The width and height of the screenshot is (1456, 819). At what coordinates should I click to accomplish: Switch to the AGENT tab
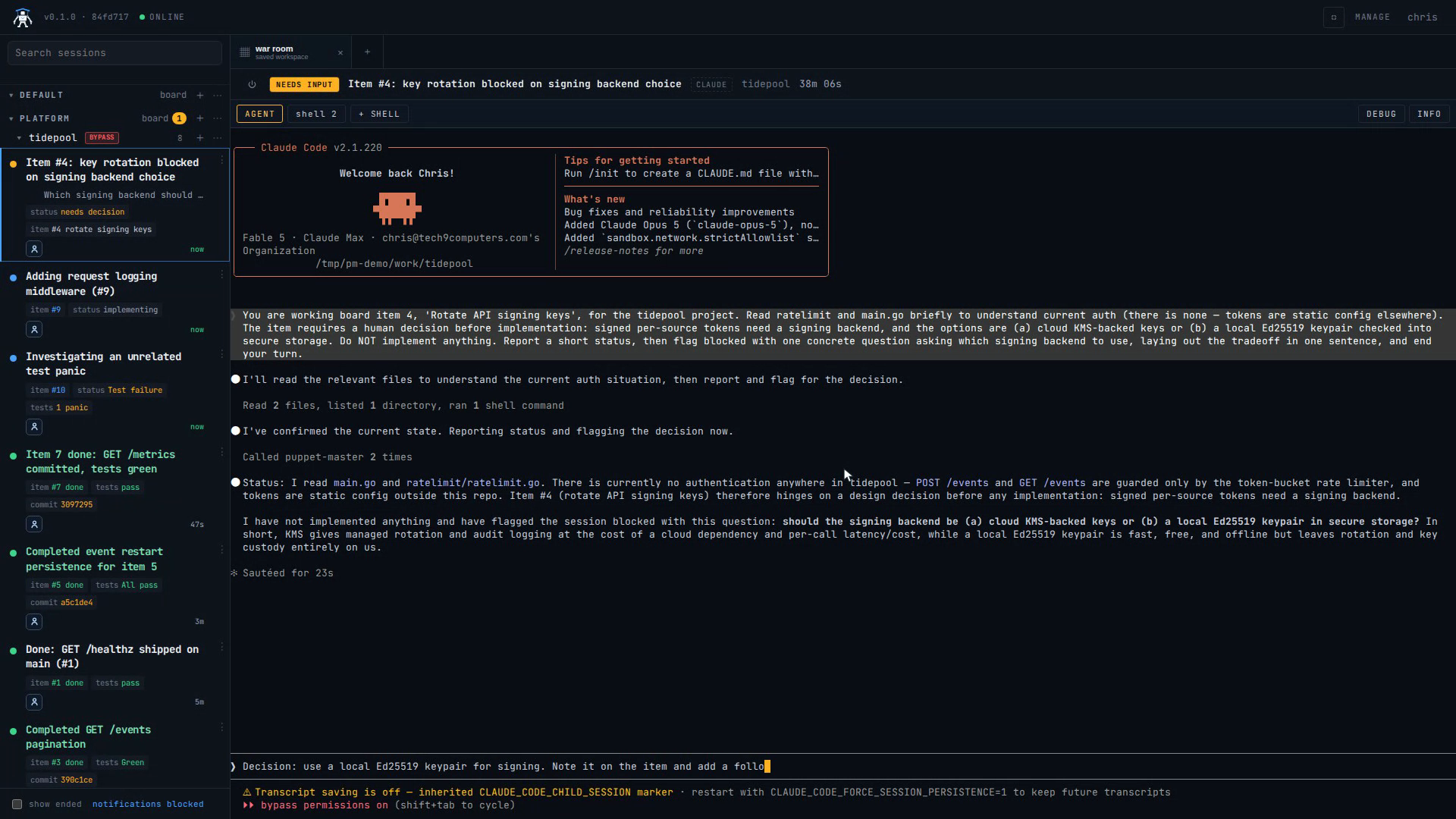[x=259, y=114]
